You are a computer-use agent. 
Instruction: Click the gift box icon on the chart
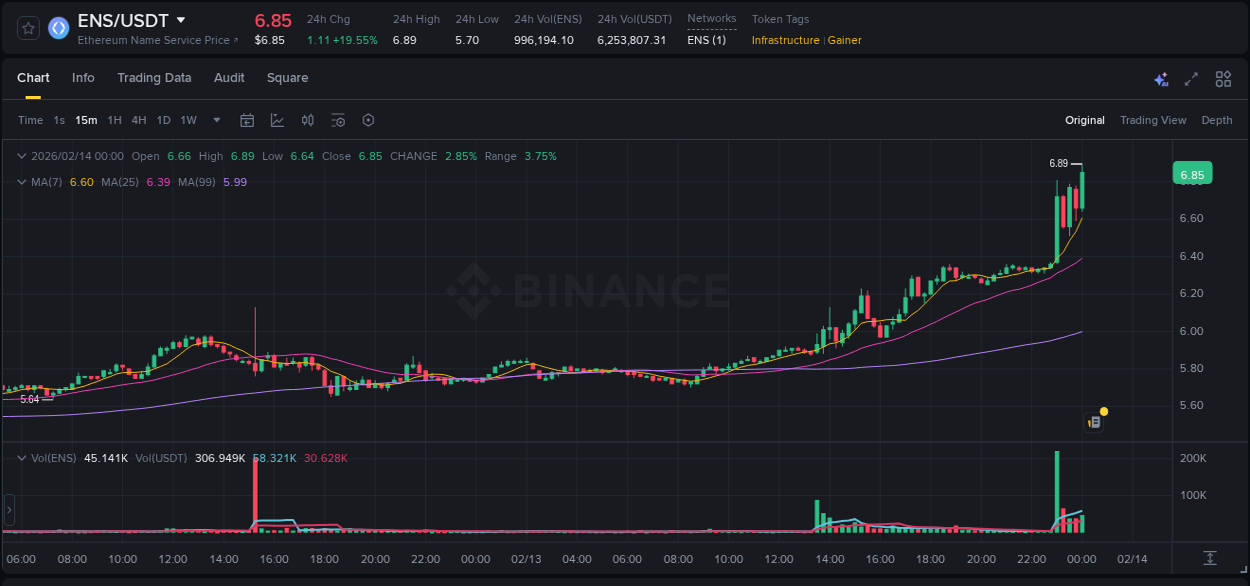[x=1093, y=420]
